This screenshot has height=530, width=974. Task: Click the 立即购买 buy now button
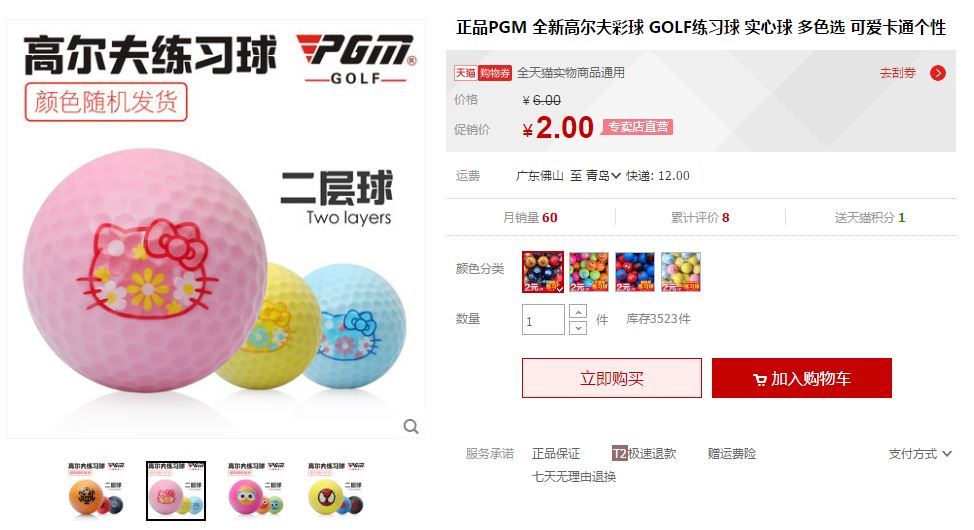(x=612, y=378)
